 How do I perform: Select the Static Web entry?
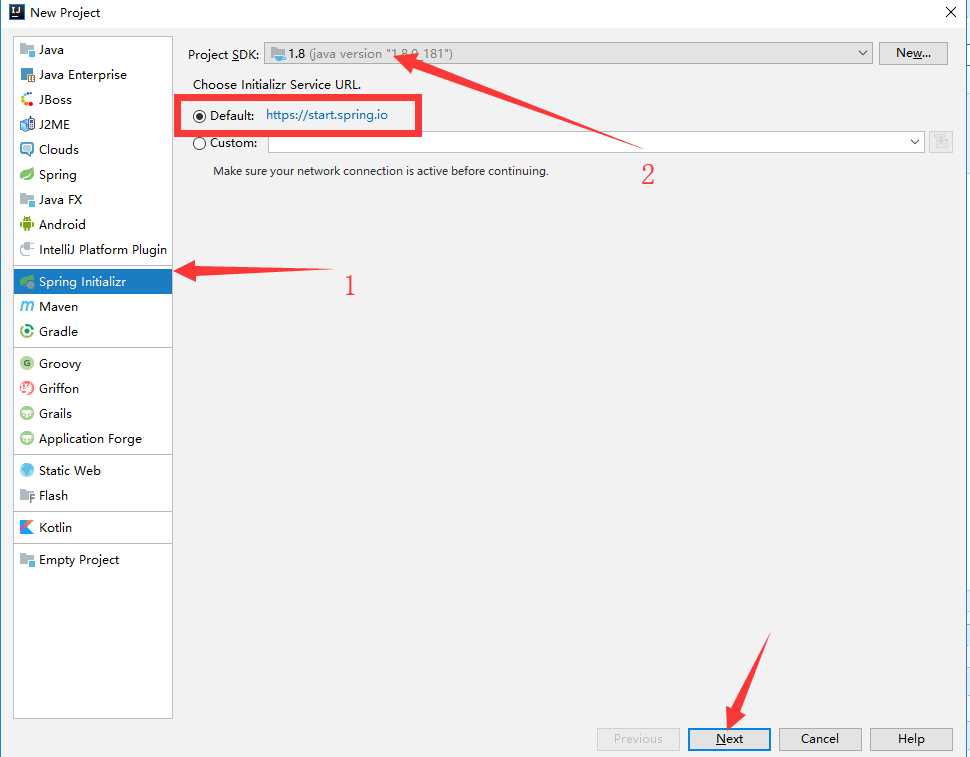93,470
